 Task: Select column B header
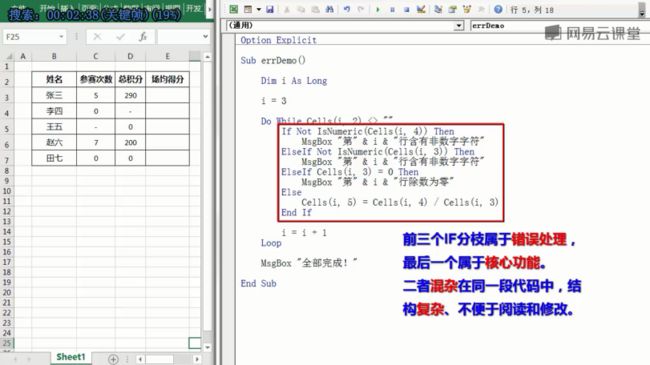[x=54, y=56]
